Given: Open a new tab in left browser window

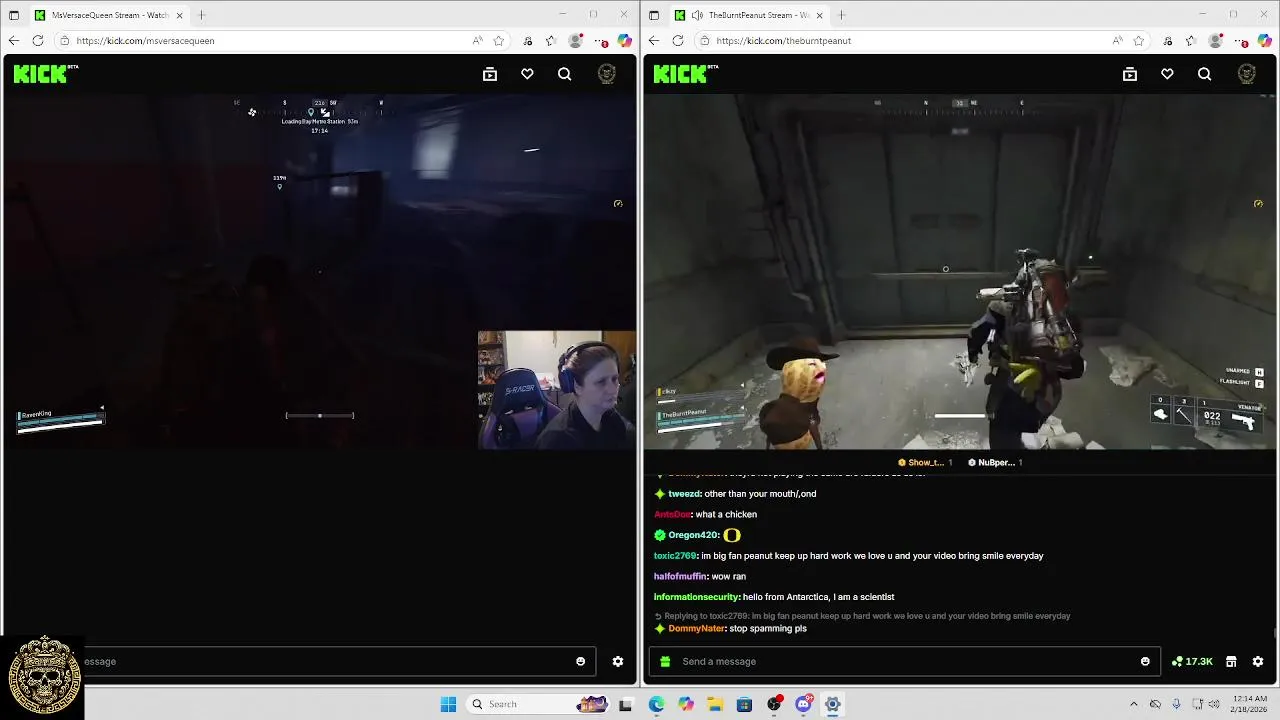Looking at the screenshot, I should [201, 15].
